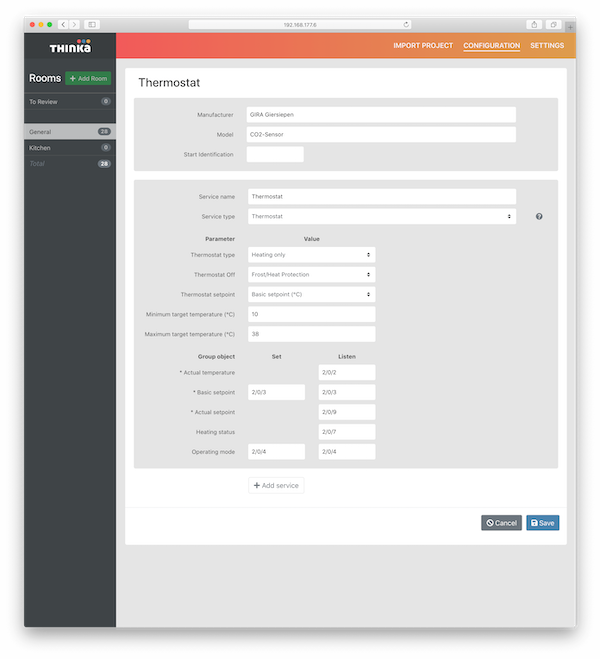Click the Minimum target temperature field
The width and height of the screenshot is (600, 659).
[x=311, y=314]
